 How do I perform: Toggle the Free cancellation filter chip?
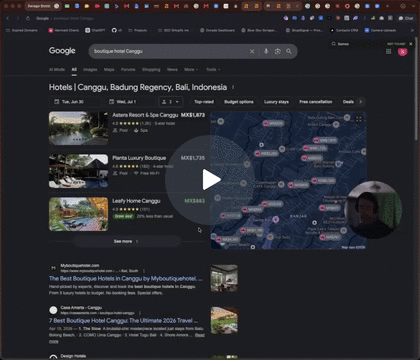click(316, 102)
